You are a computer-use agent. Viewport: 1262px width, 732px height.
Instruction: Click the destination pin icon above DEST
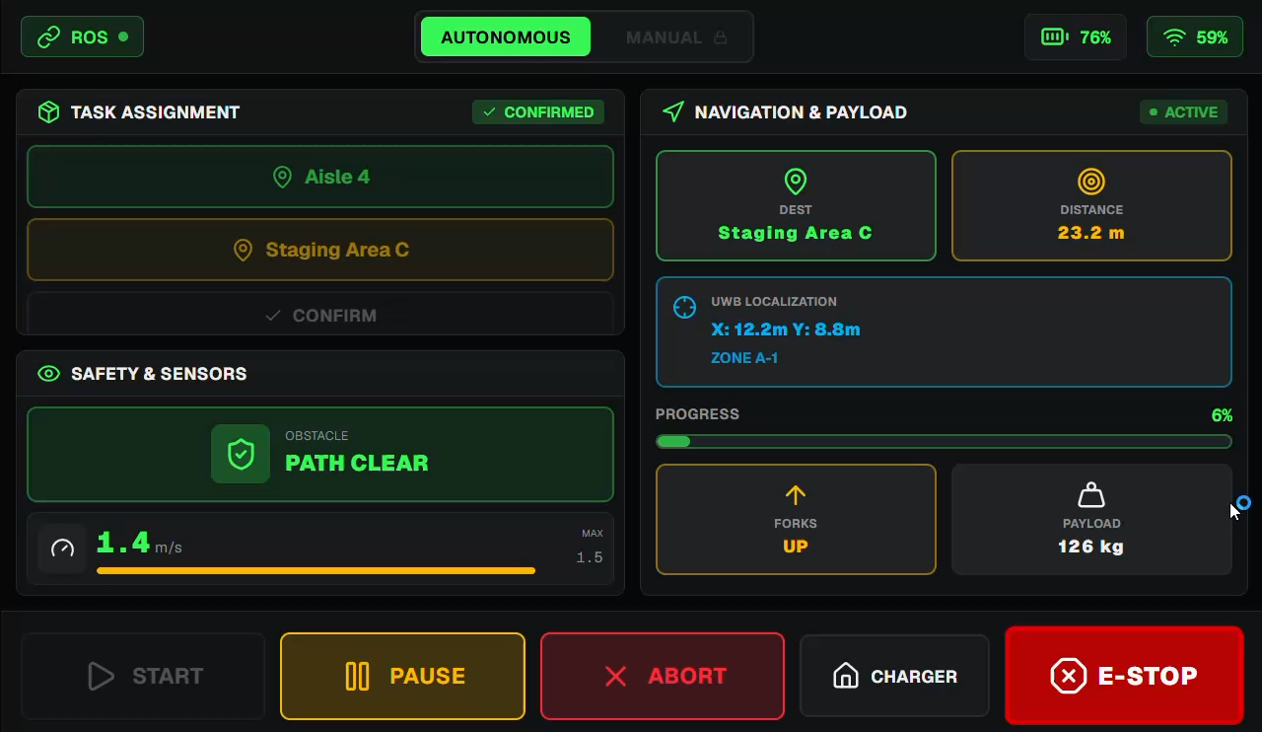click(795, 181)
